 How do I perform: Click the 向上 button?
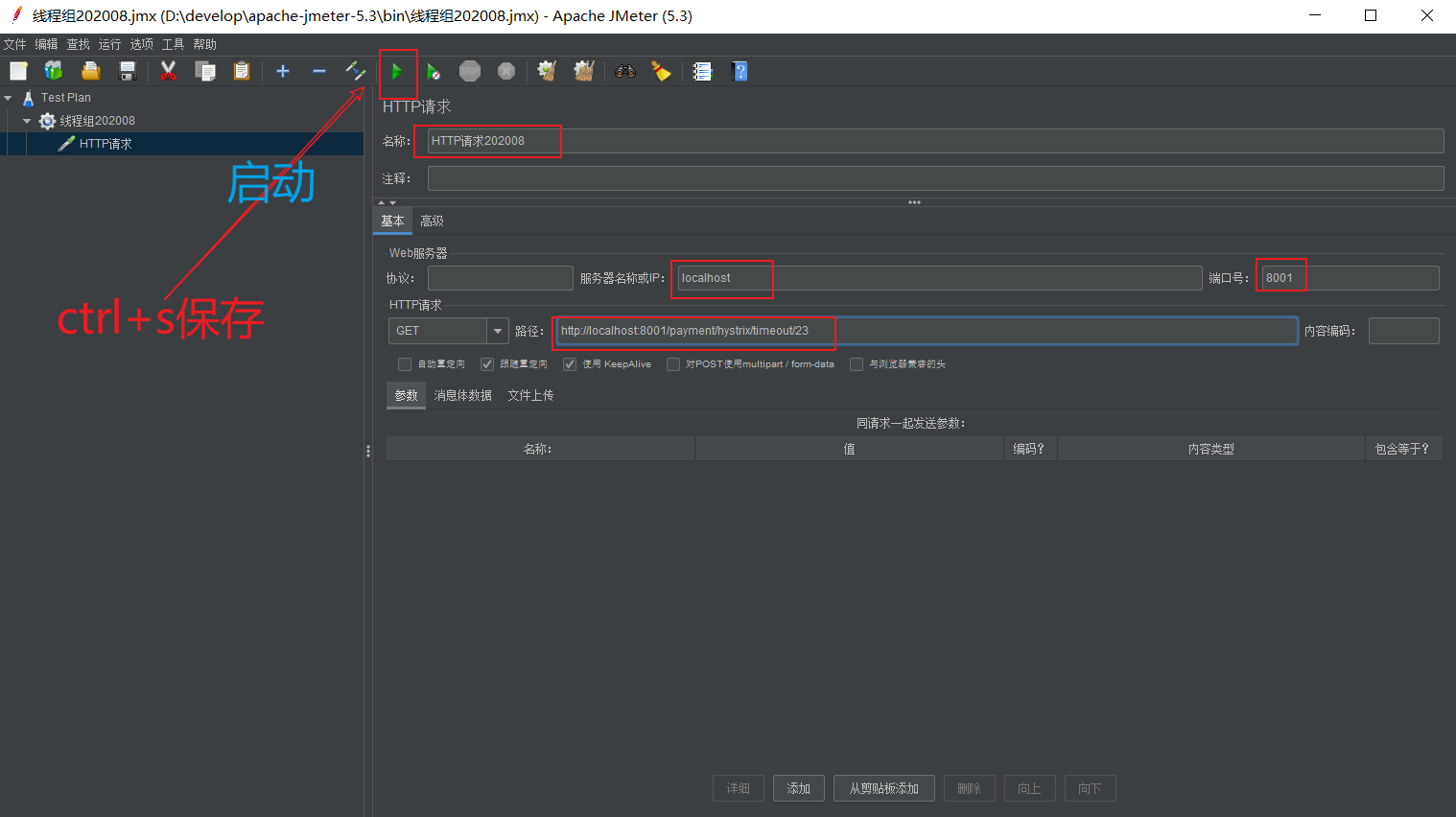pyautogui.click(x=1030, y=788)
